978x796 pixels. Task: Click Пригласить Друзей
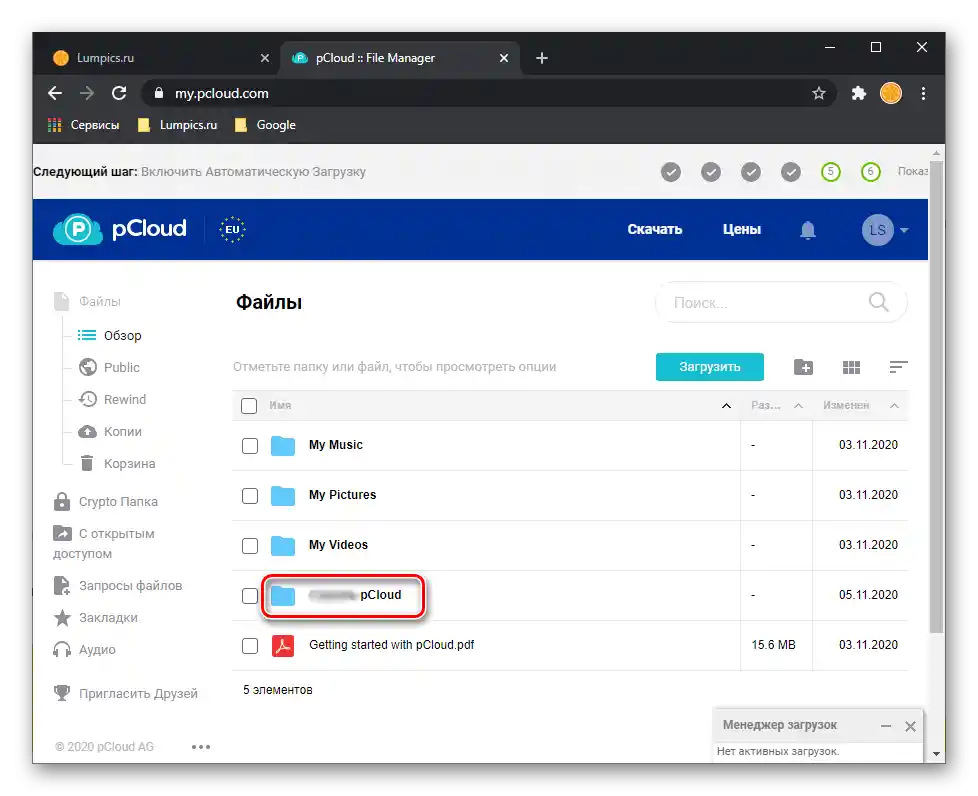[x=125, y=693]
